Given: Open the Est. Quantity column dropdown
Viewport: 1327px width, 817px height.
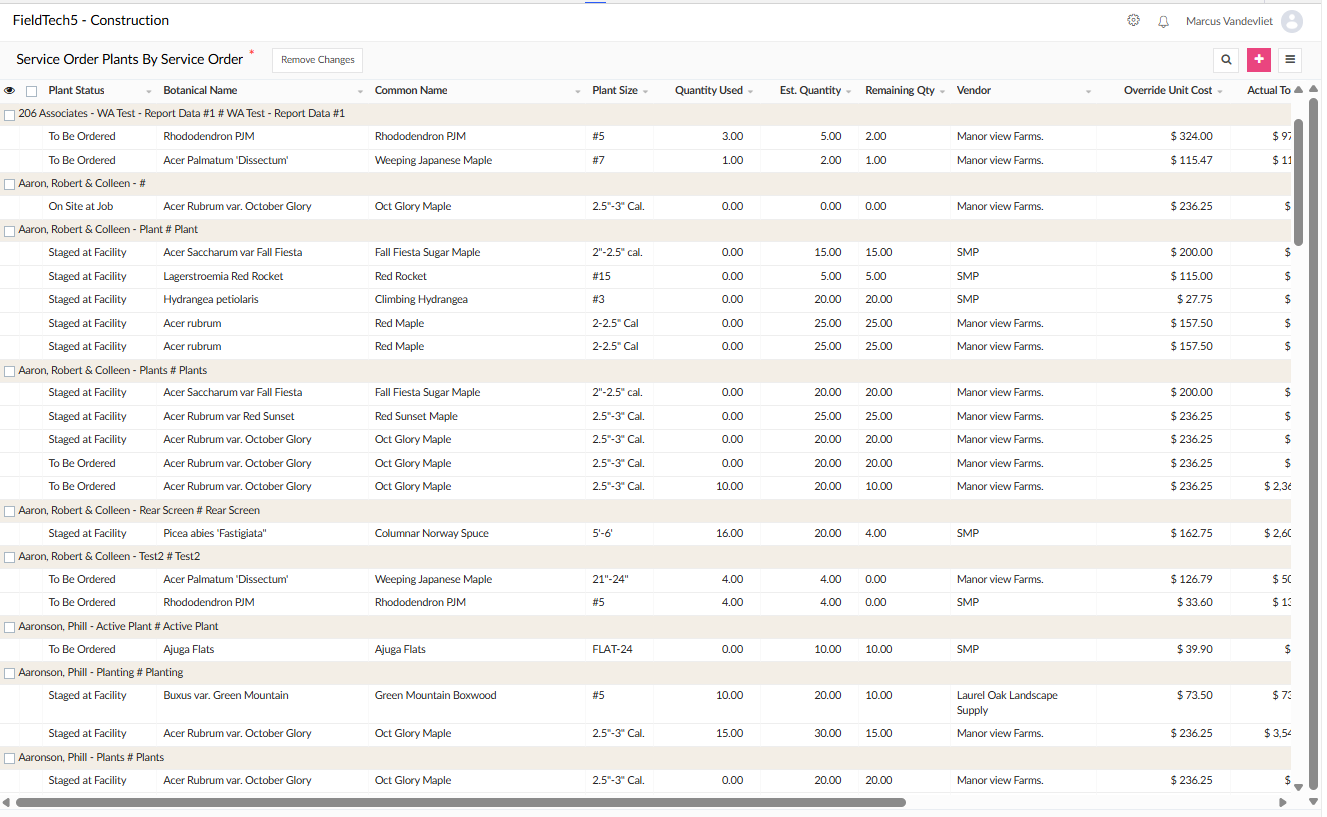Looking at the screenshot, I should coord(849,92).
